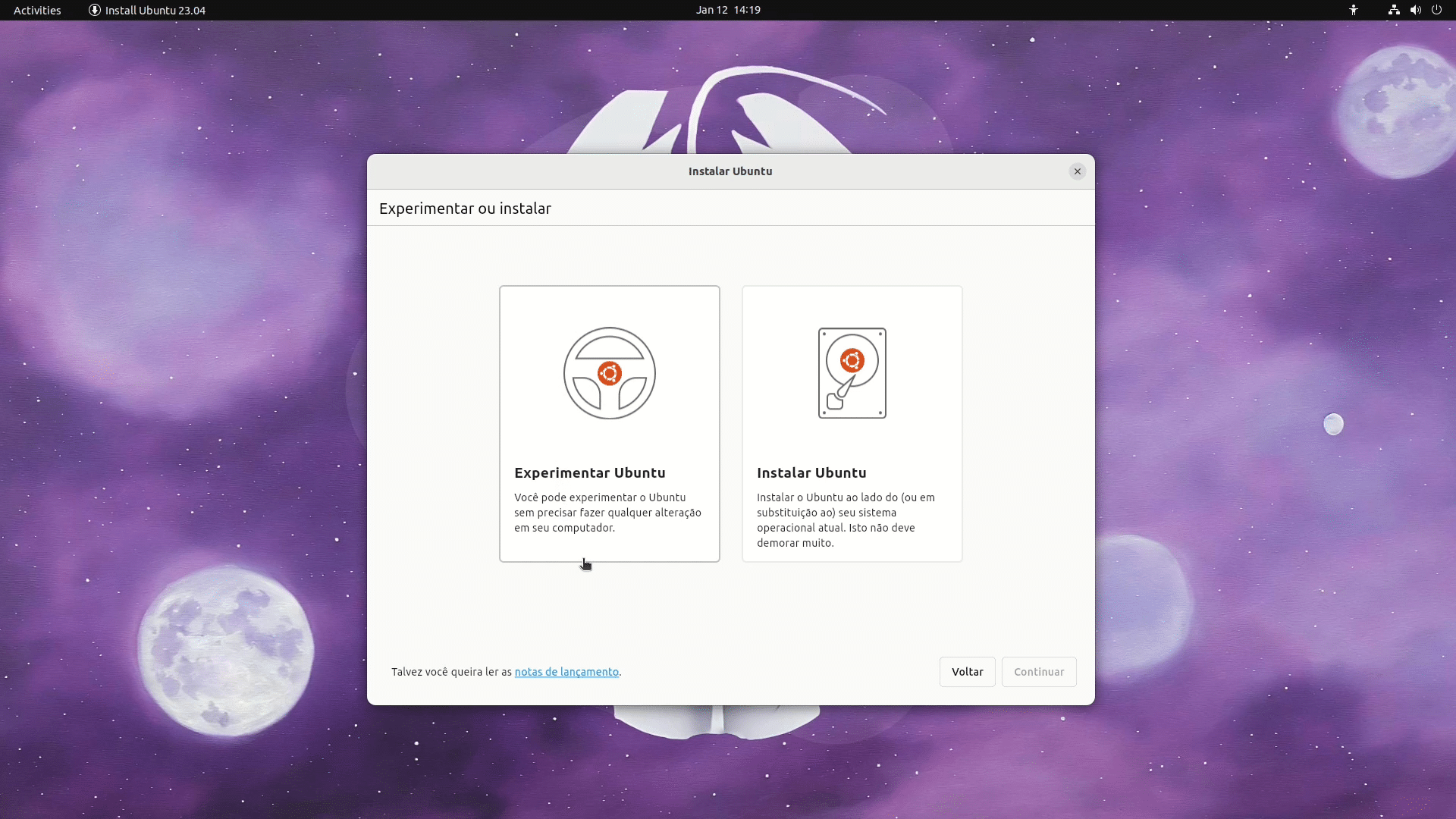Click the steering wheel icon for trying Ubuntu
The height and width of the screenshot is (819, 1456).
click(609, 373)
